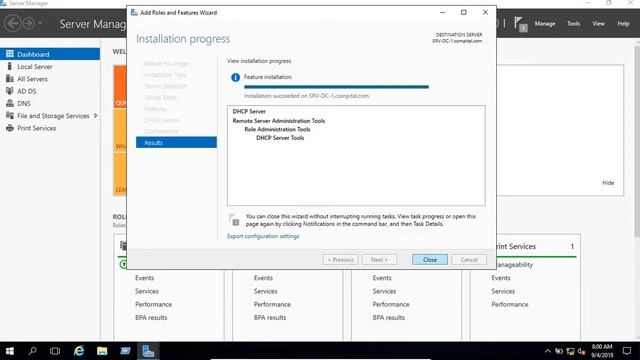Click Server Manager forward arrow

click(x=29, y=23)
